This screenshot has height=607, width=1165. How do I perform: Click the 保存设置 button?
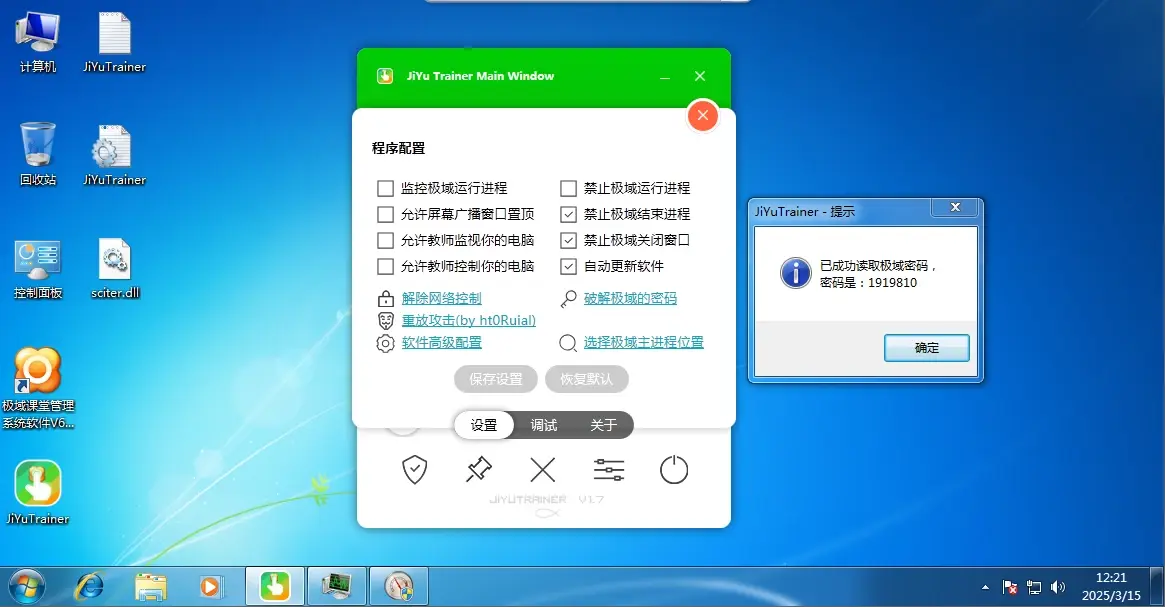496,379
